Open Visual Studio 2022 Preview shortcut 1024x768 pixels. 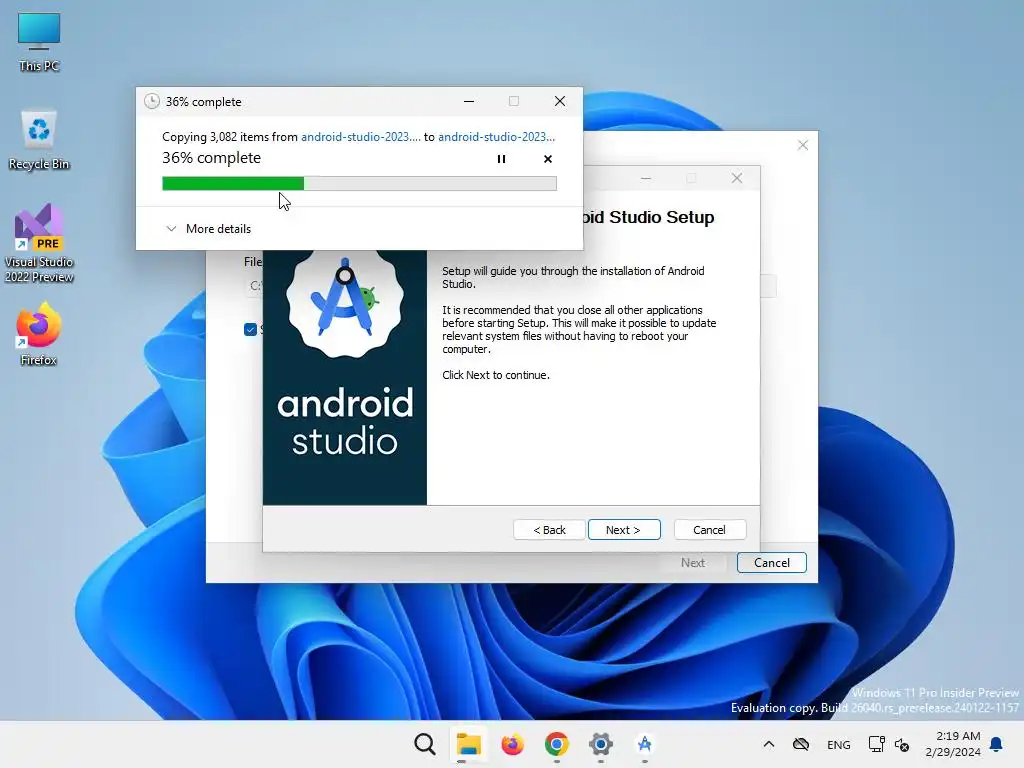[x=39, y=243]
